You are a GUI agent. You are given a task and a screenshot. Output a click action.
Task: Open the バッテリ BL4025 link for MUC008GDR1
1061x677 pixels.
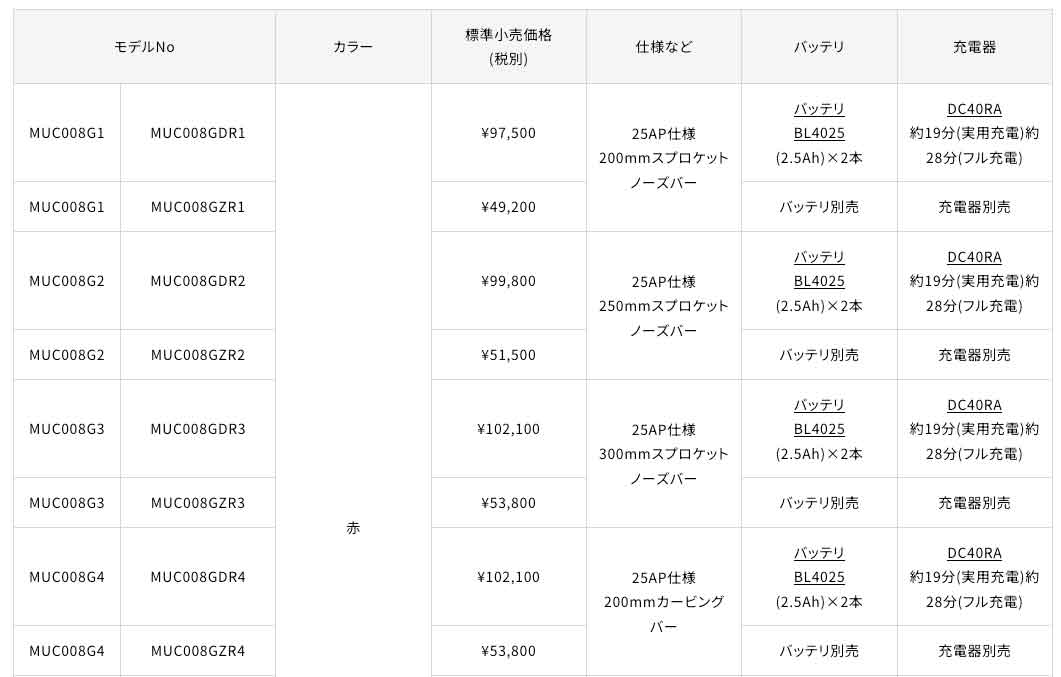point(819,121)
